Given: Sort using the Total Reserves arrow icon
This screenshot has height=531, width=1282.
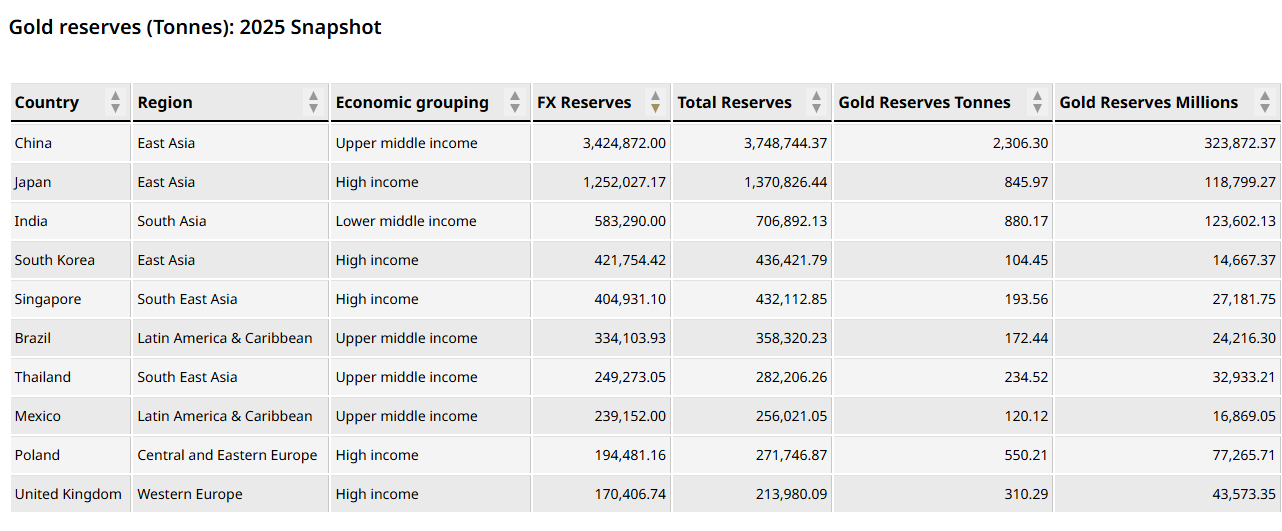Looking at the screenshot, I should tap(816, 102).
